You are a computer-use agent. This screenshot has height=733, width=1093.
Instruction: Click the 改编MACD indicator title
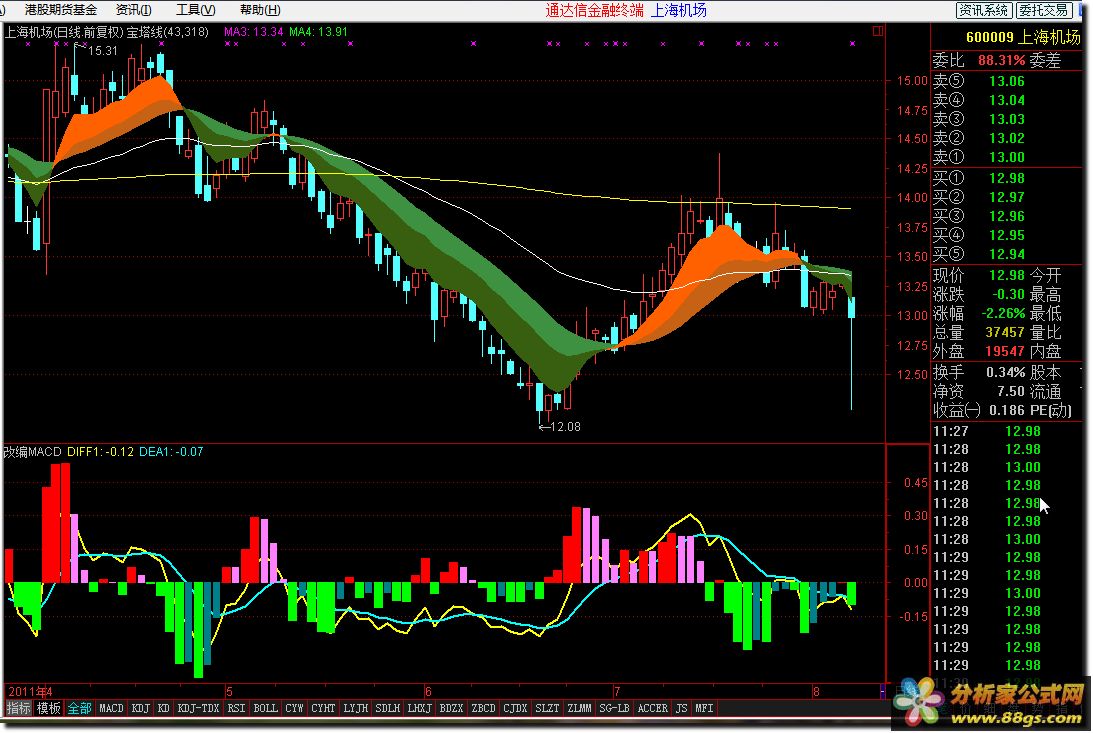(x=33, y=452)
